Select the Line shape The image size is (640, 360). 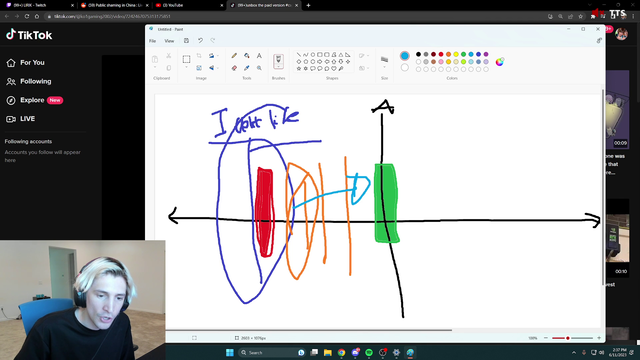coord(298,54)
